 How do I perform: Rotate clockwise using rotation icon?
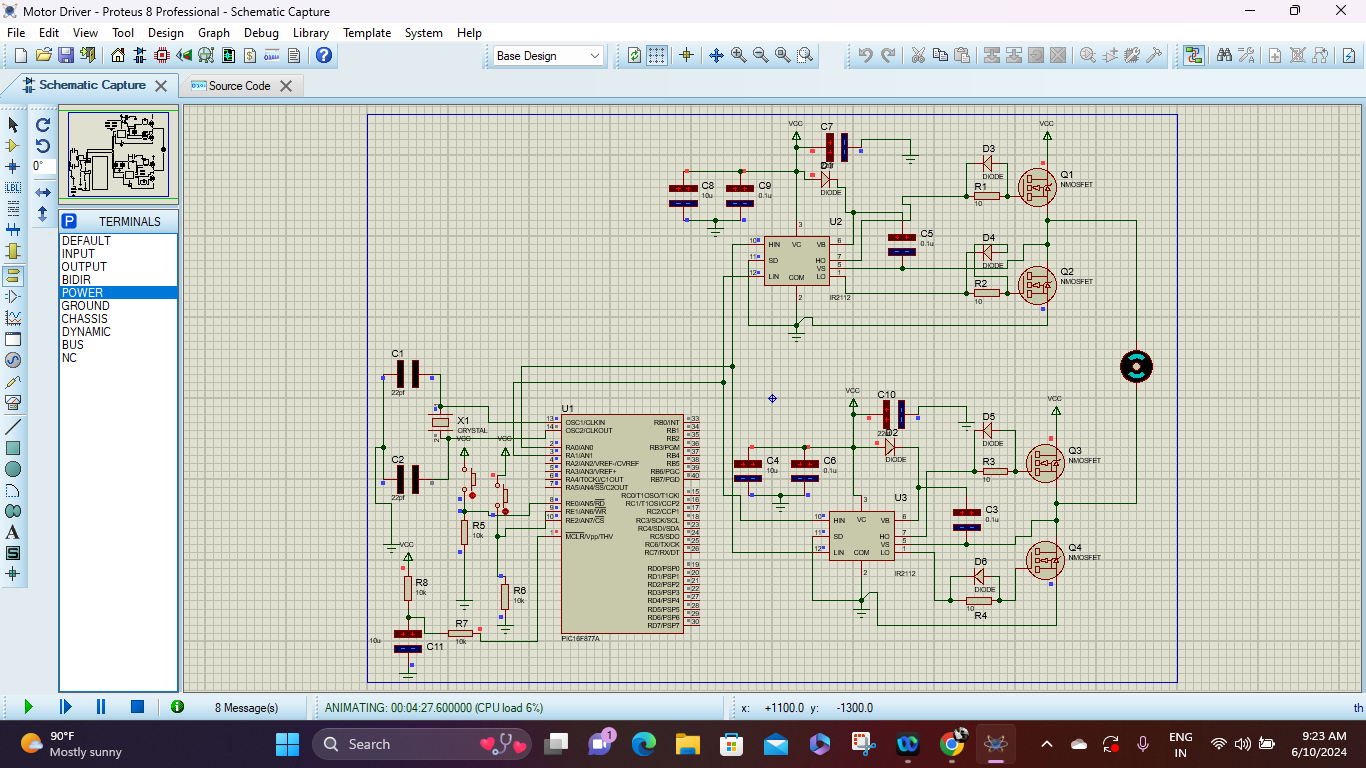coord(43,124)
